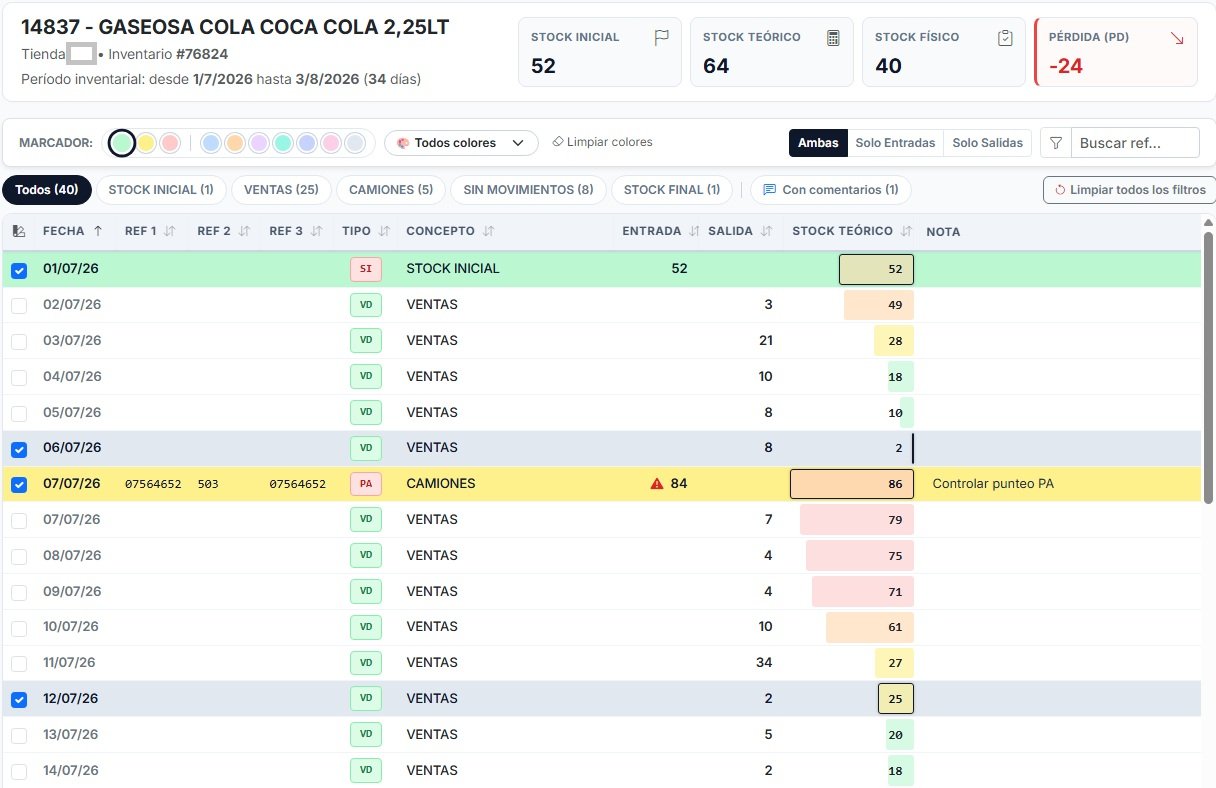1216x788 pixels.
Task: Click the VD badge on the 14/07/26 row
Action: (366, 771)
